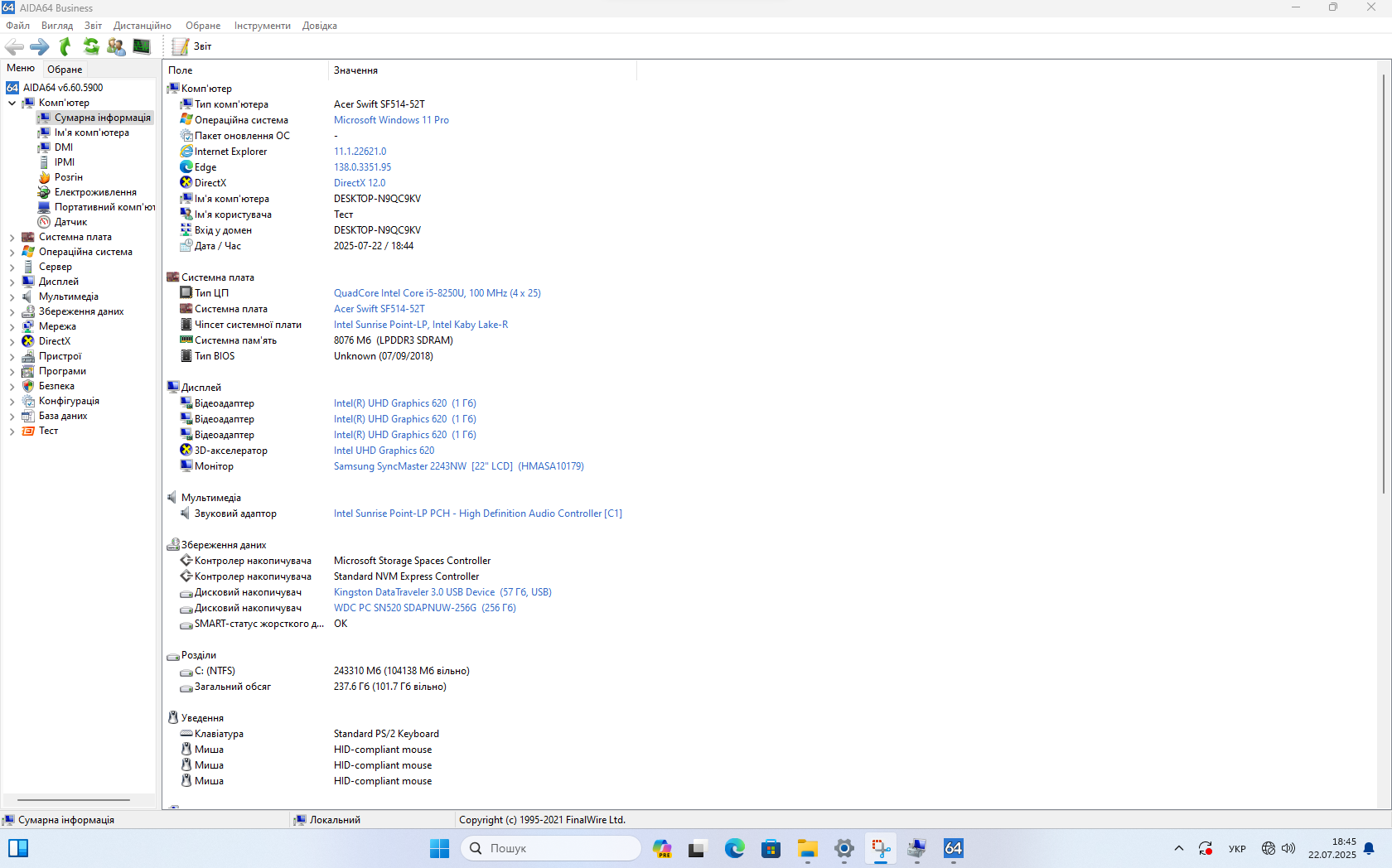The image size is (1392, 868).
Task: Expand the Системна плата tree node
Action: (x=12, y=238)
